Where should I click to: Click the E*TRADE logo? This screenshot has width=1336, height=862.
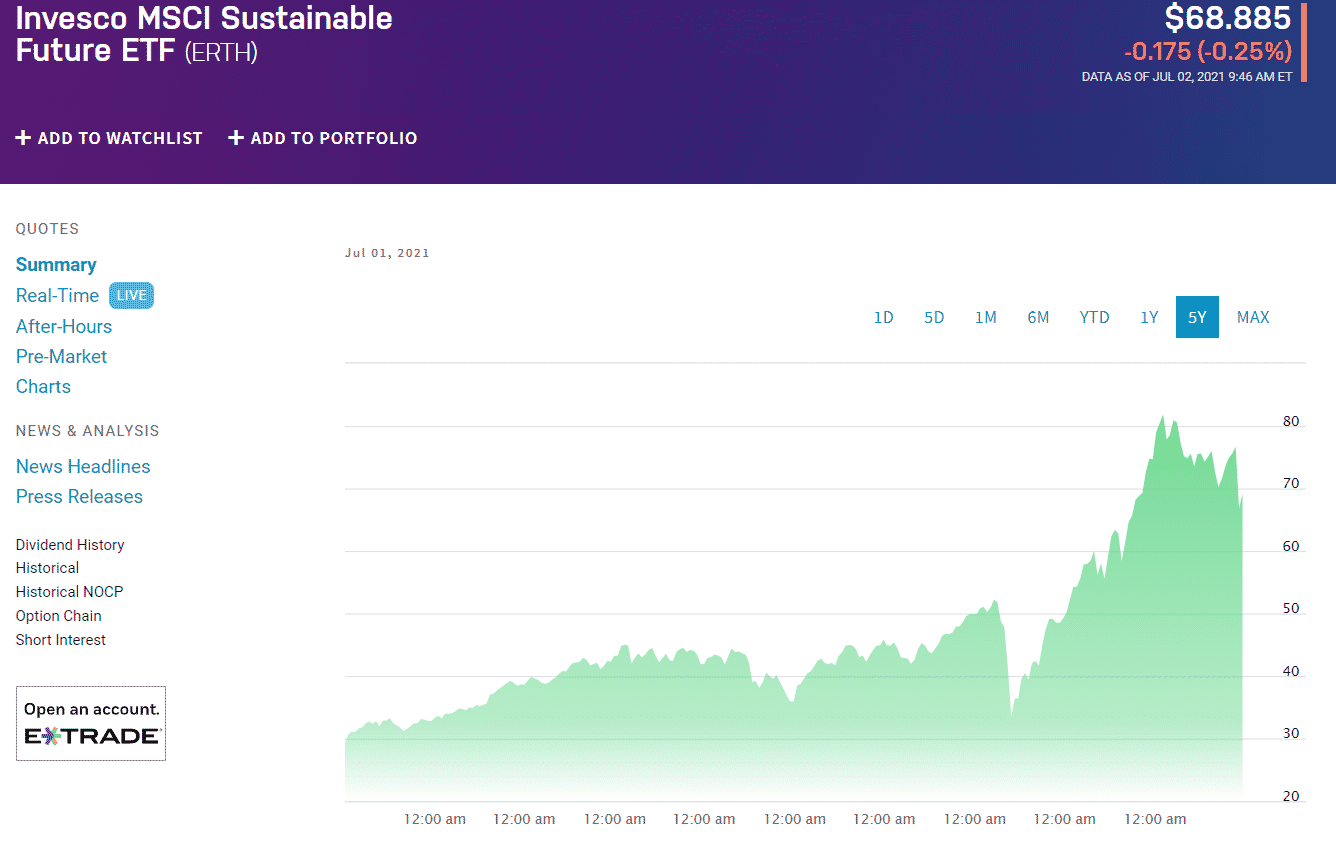(x=91, y=736)
